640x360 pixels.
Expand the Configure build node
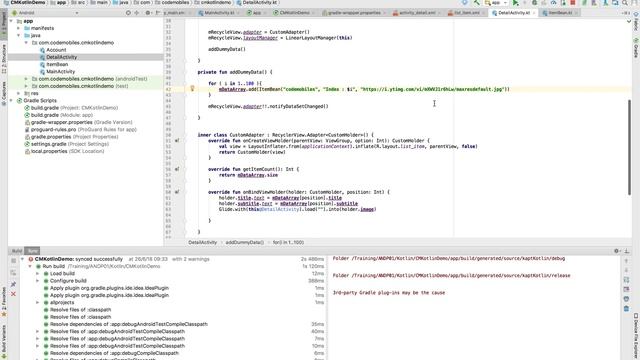point(38,281)
